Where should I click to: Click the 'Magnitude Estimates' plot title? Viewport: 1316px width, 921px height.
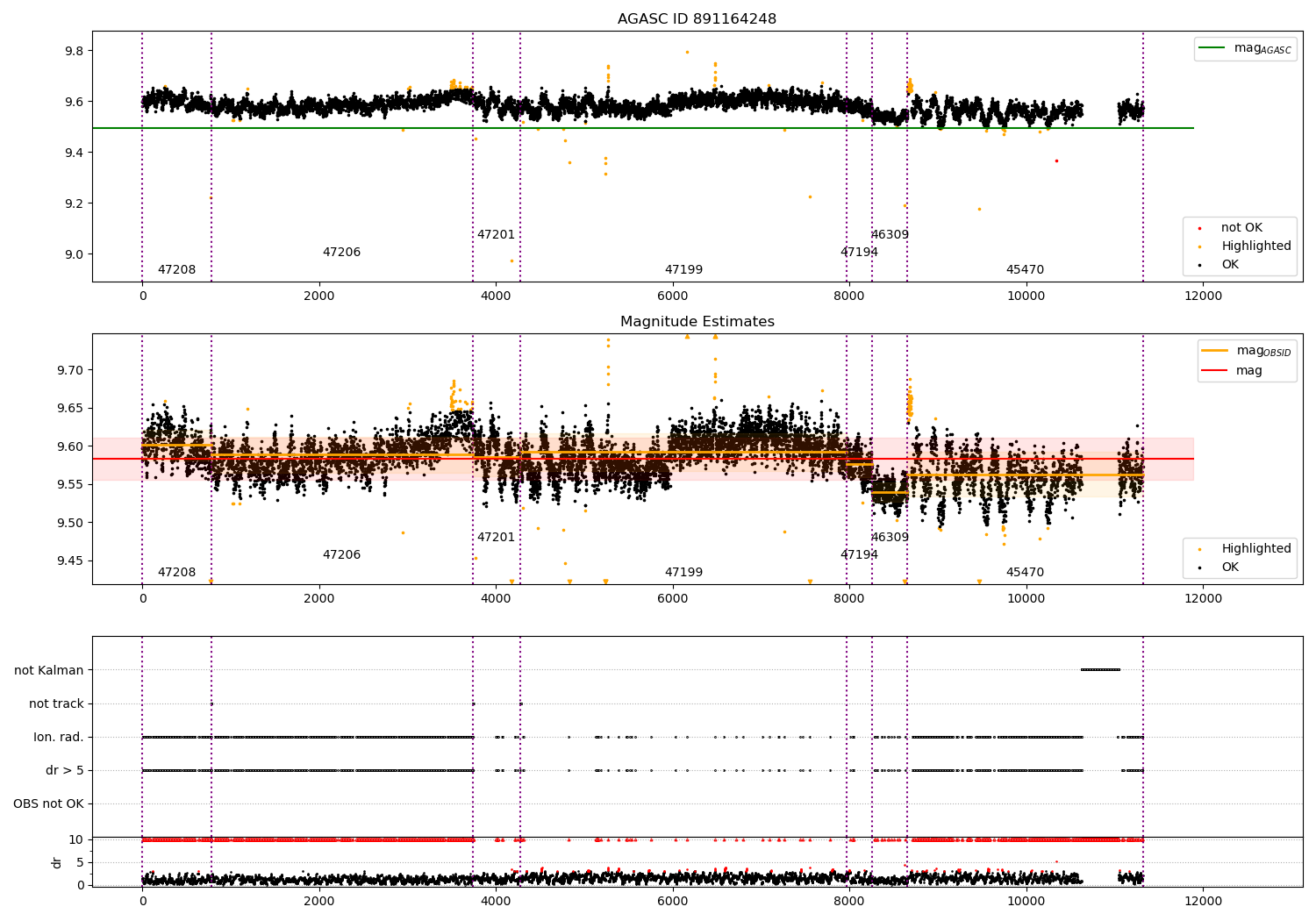[697, 322]
